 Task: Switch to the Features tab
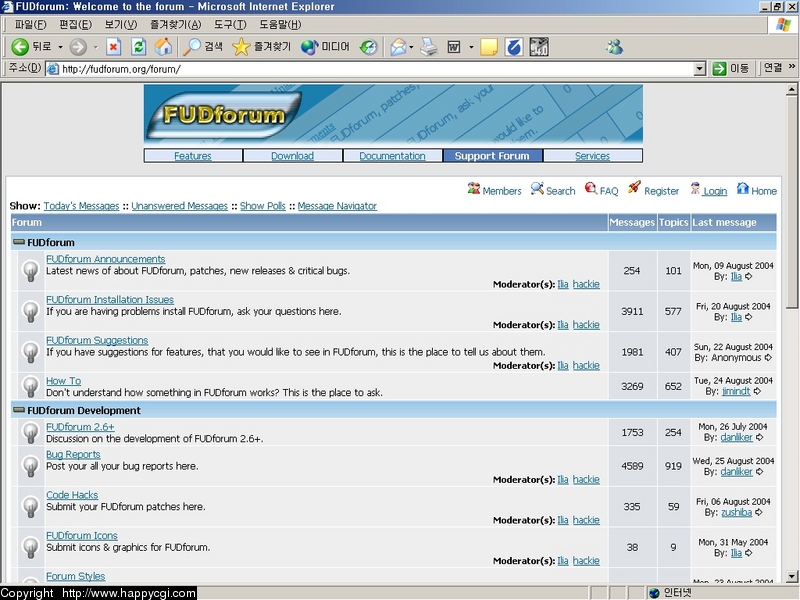tap(193, 156)
